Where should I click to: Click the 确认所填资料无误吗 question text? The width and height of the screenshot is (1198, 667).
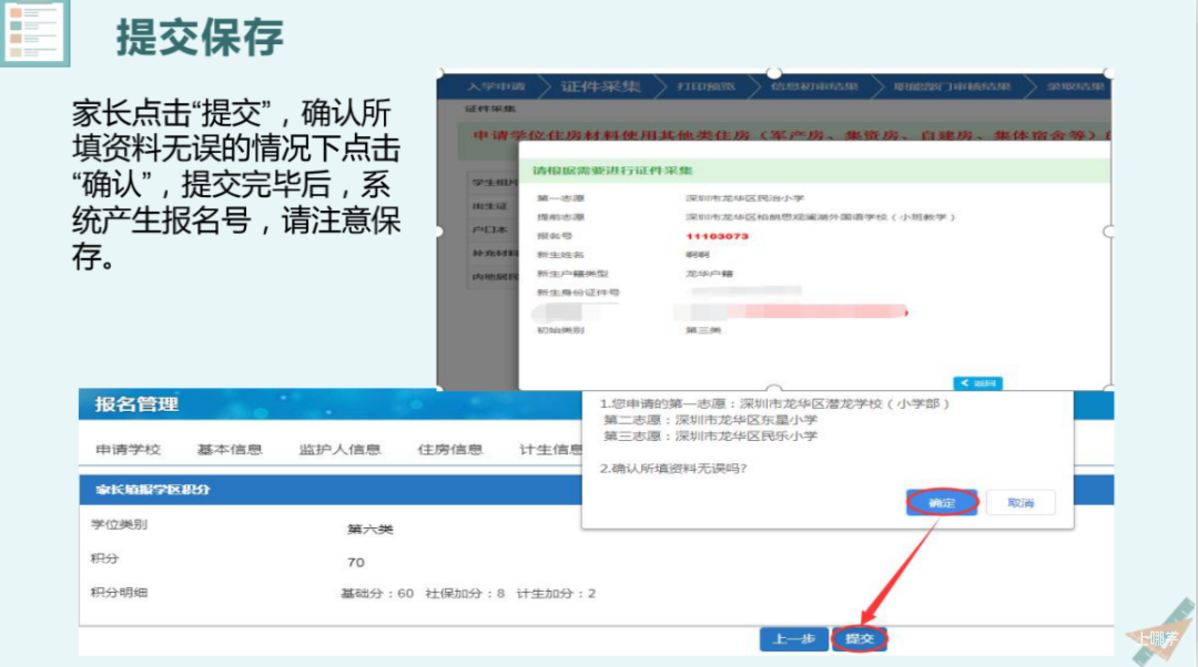point(673,468)
